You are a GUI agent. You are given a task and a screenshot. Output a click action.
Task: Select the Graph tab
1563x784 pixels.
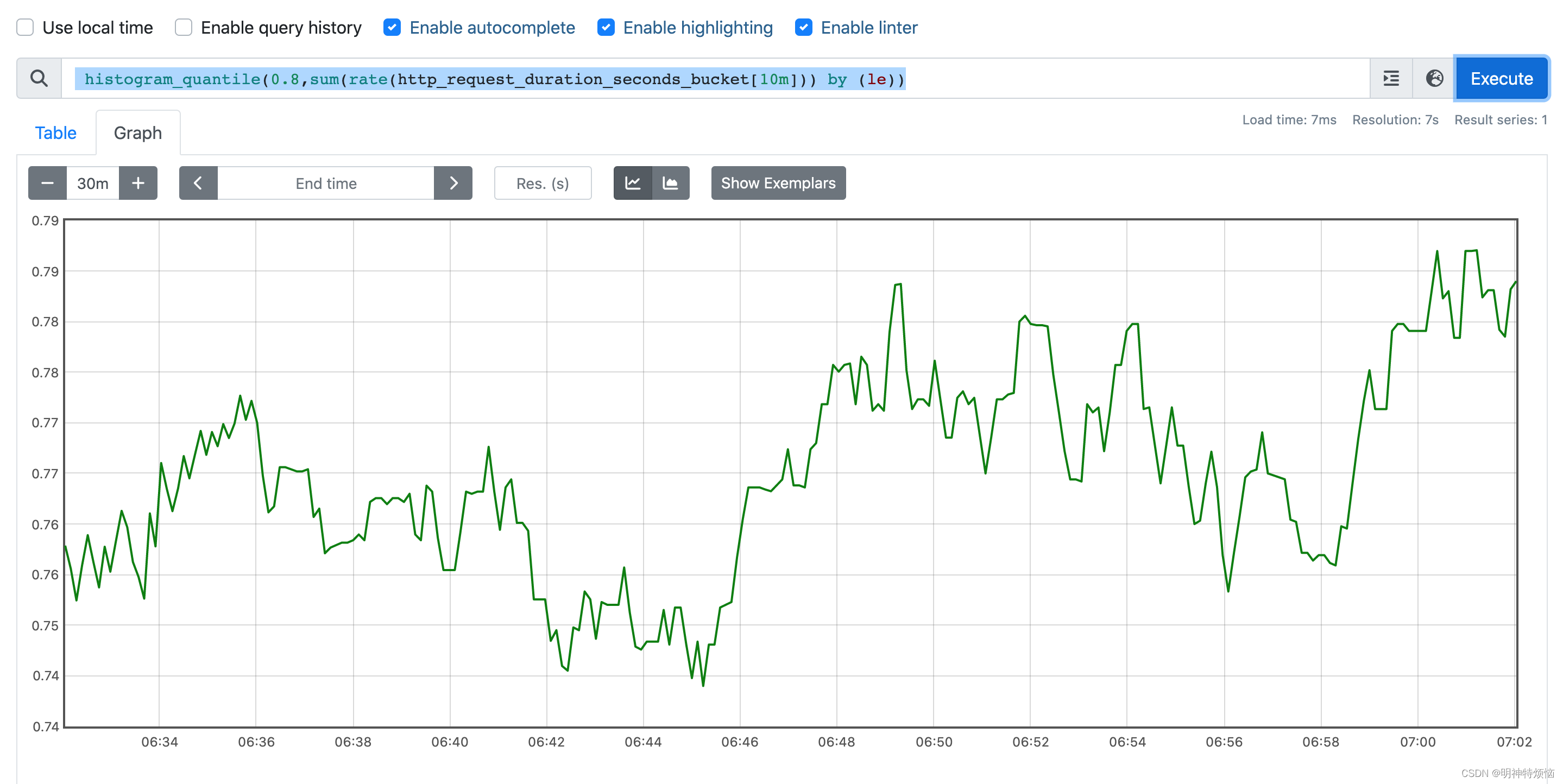tap(138, 133)
